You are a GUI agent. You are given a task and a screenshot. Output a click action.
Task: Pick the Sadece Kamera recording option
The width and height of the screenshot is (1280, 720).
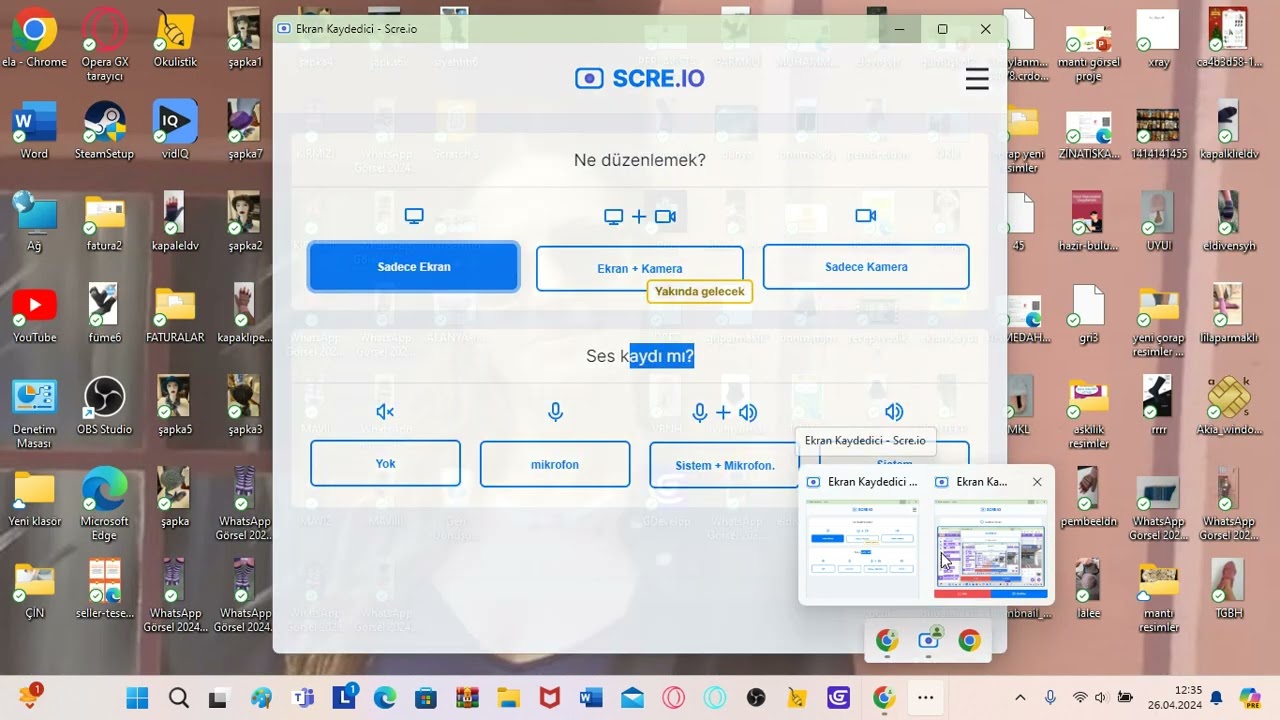866,267
